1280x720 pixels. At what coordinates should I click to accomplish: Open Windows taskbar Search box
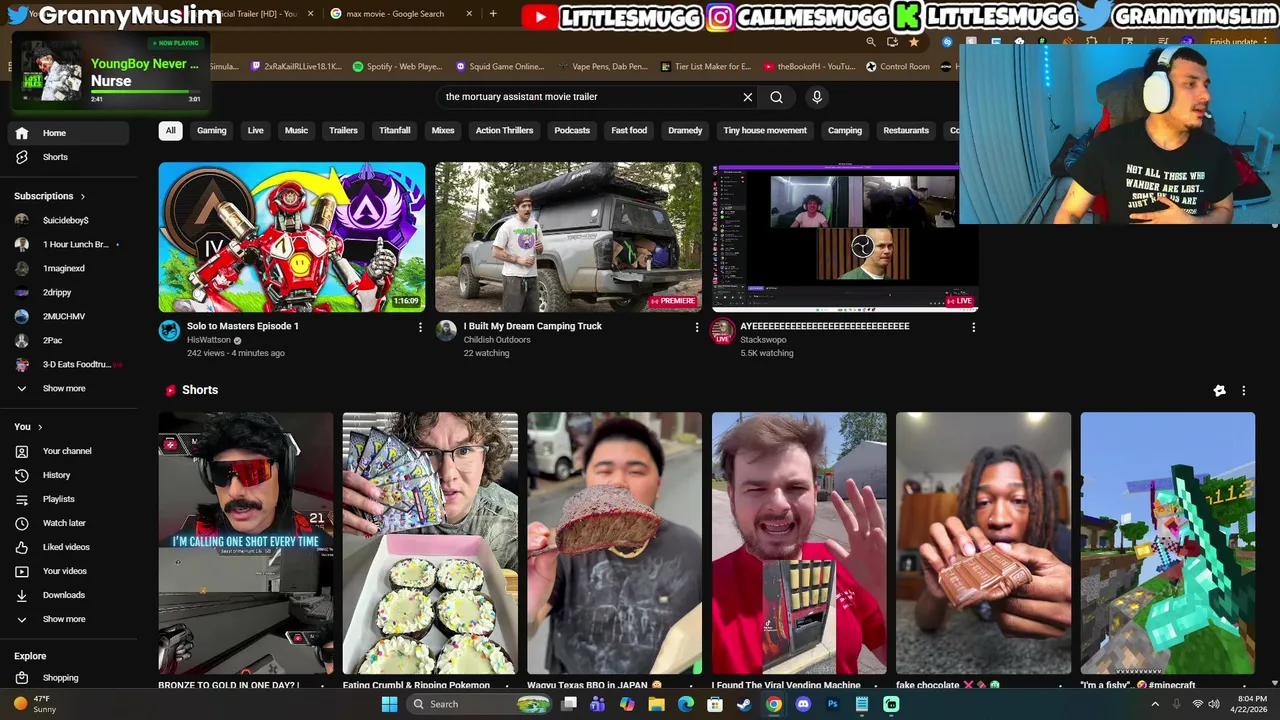(479, 704)
